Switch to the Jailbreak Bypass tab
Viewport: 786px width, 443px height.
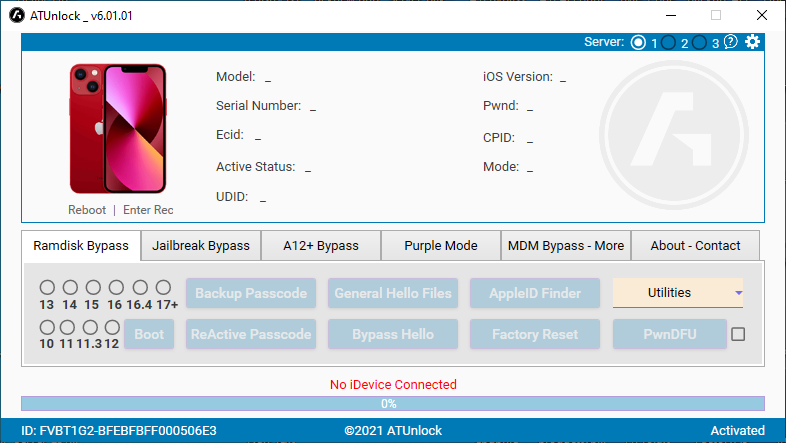(201, 245)
